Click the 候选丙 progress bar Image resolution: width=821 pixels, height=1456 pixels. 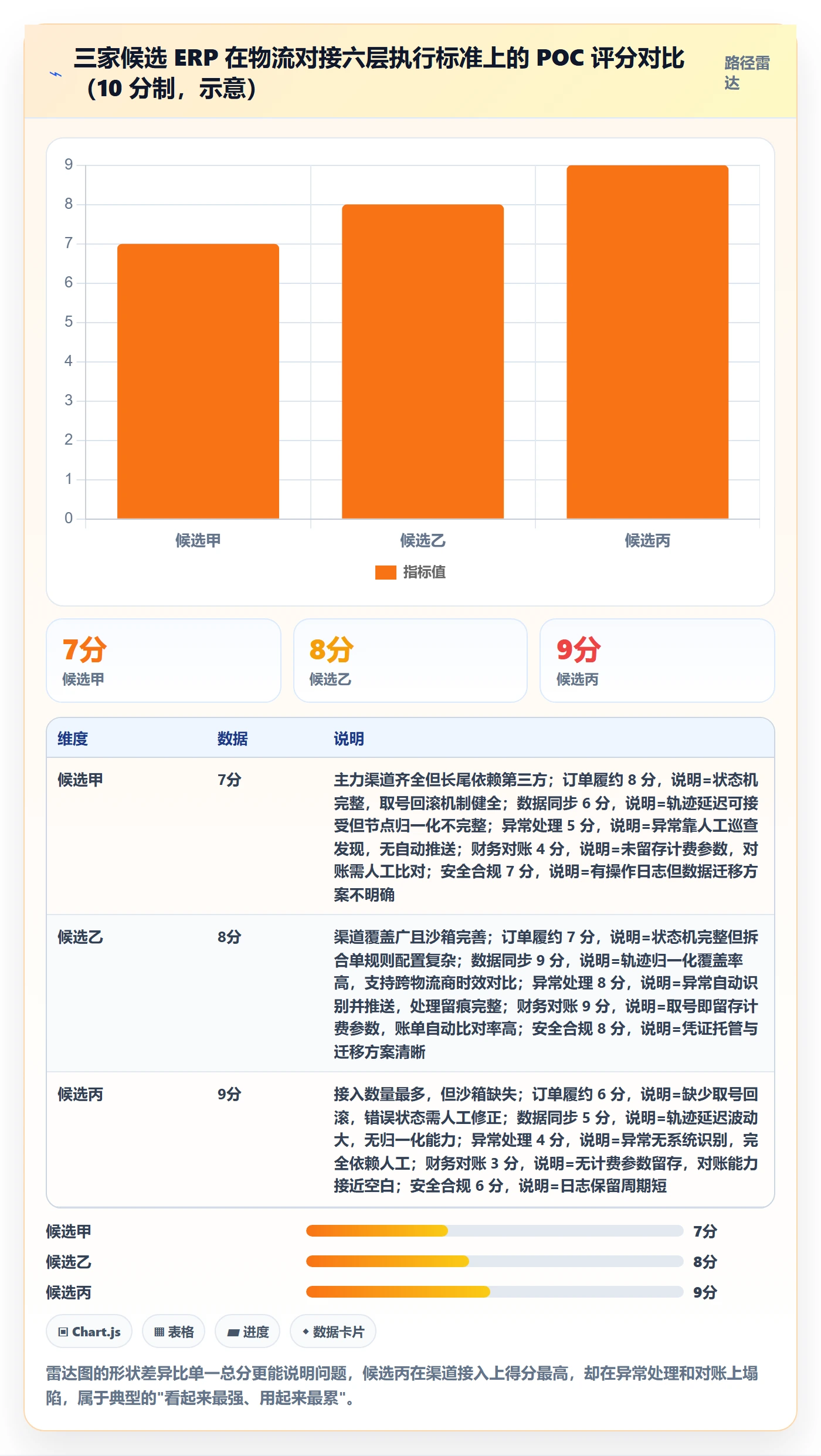495,1292
